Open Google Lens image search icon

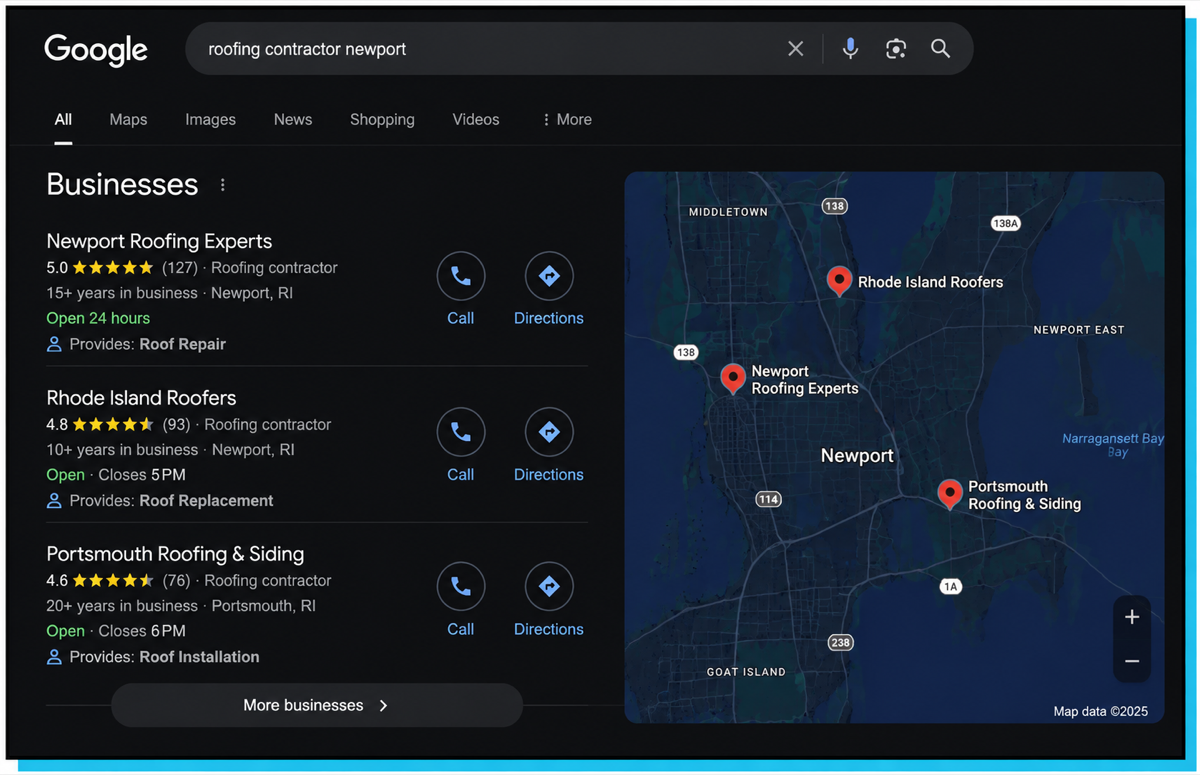[896, 49]
